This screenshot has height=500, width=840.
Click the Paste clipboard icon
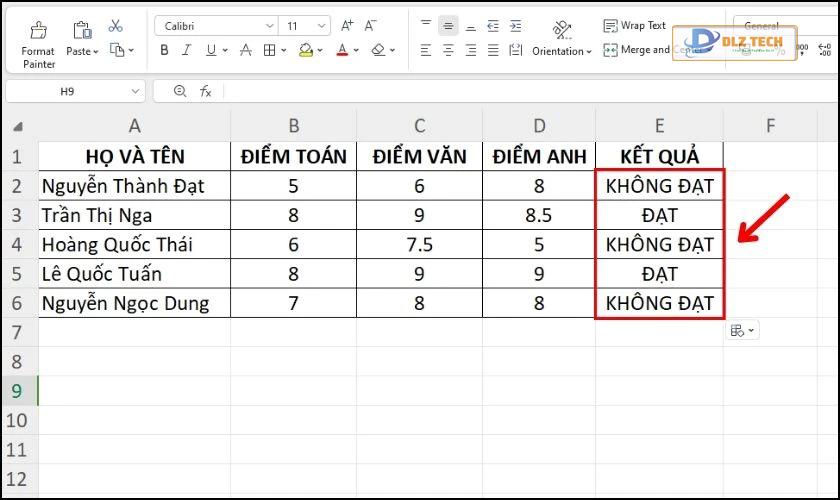point(82,31)
